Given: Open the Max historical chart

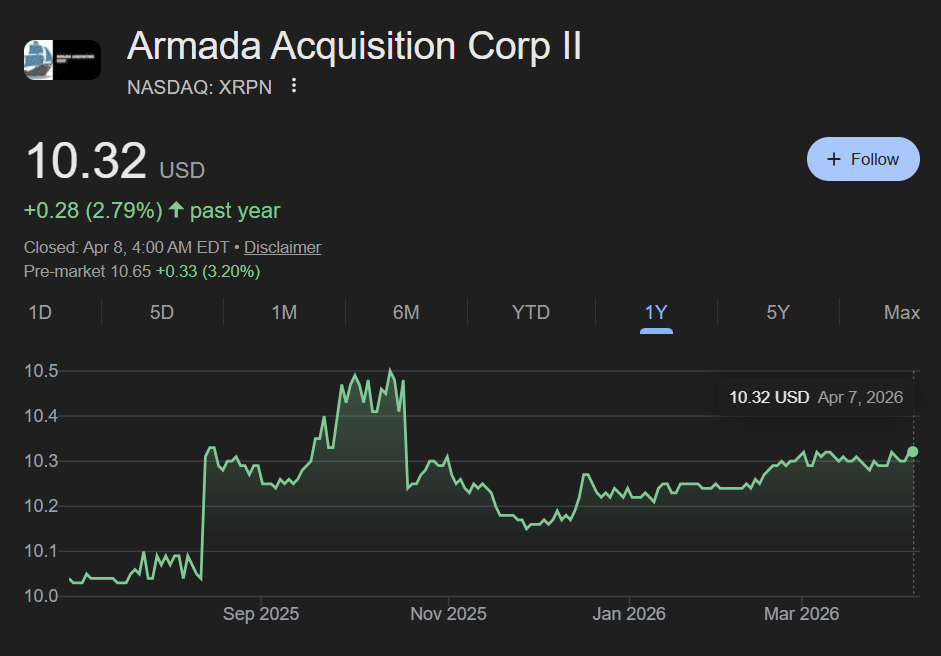Looking at the screenshot, I should 902,312.
